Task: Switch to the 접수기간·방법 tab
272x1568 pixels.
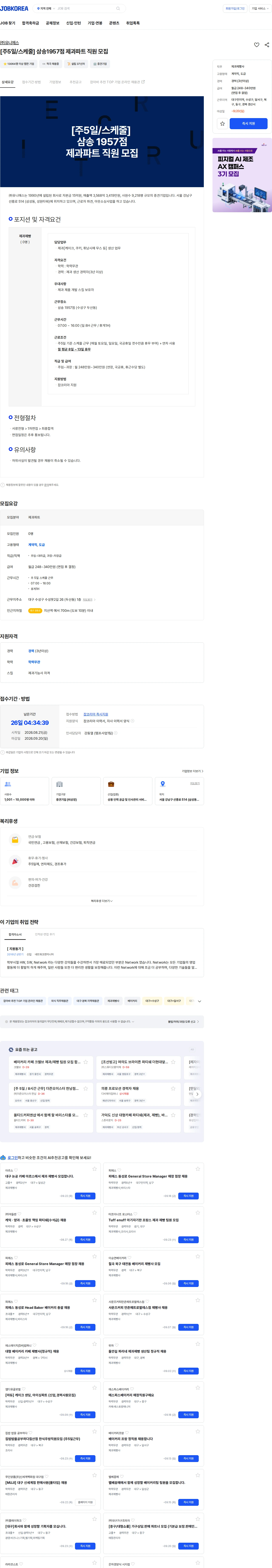Action: pos(32,82)
